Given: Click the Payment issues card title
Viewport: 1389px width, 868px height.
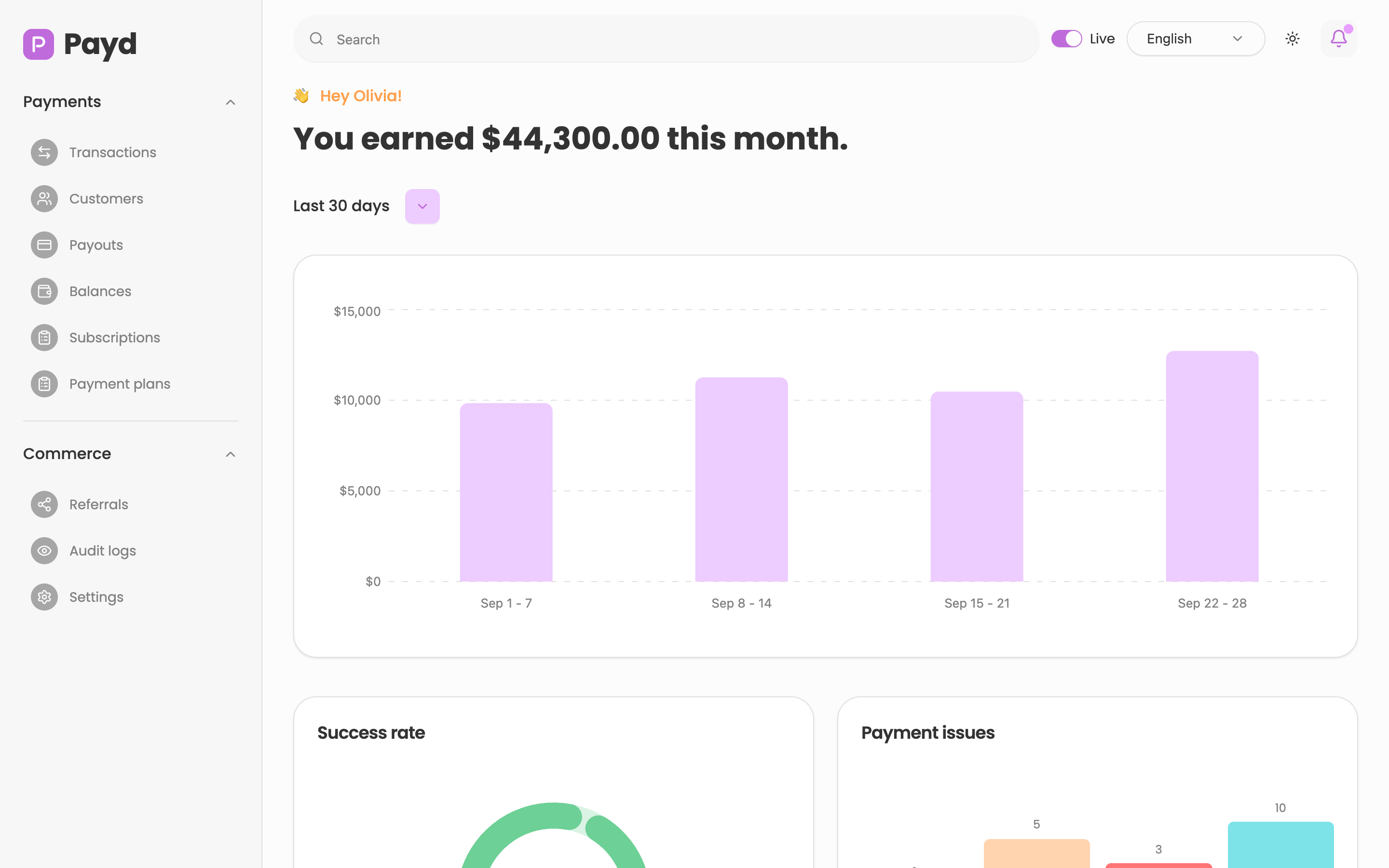Looking at the screenshot, I should coord(927,732).
